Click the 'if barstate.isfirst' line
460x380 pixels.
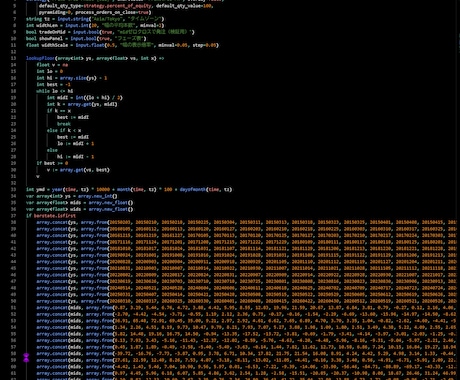tap(51, 216)
